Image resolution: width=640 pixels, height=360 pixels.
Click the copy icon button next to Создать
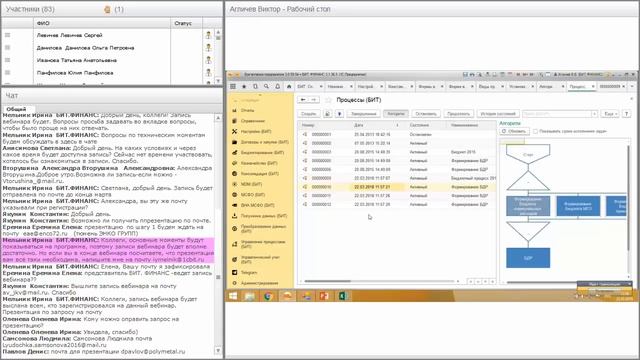click(x=327, y=114)
